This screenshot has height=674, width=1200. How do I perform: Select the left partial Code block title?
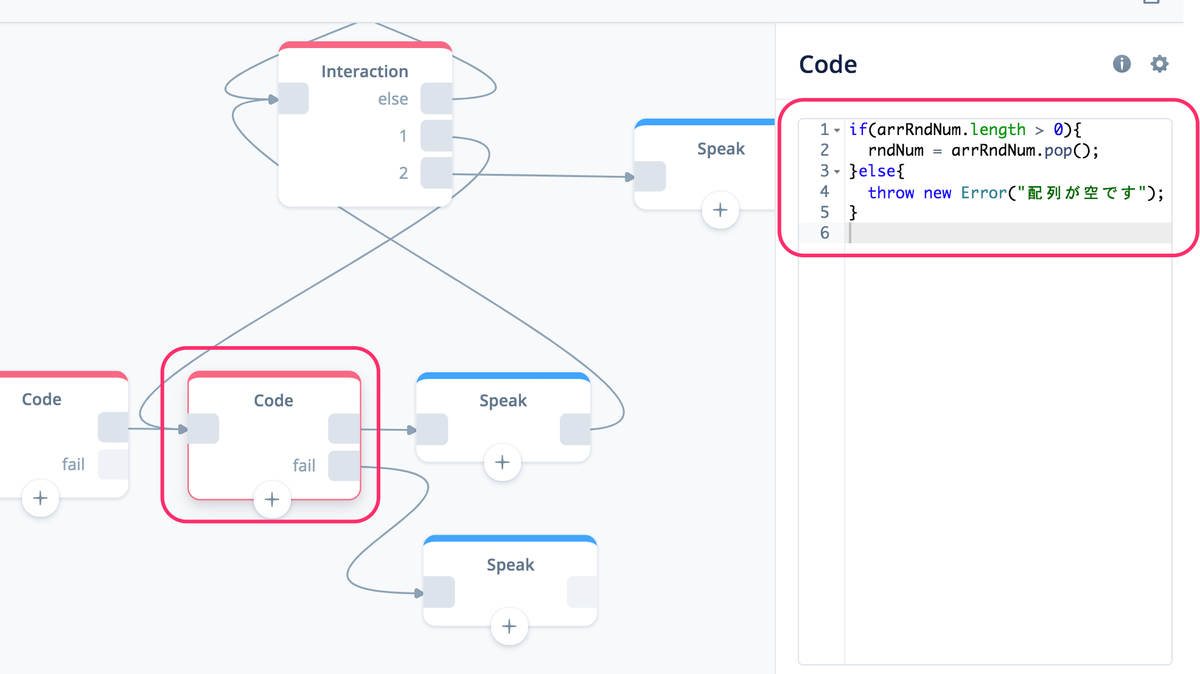[x=41, y=399]
